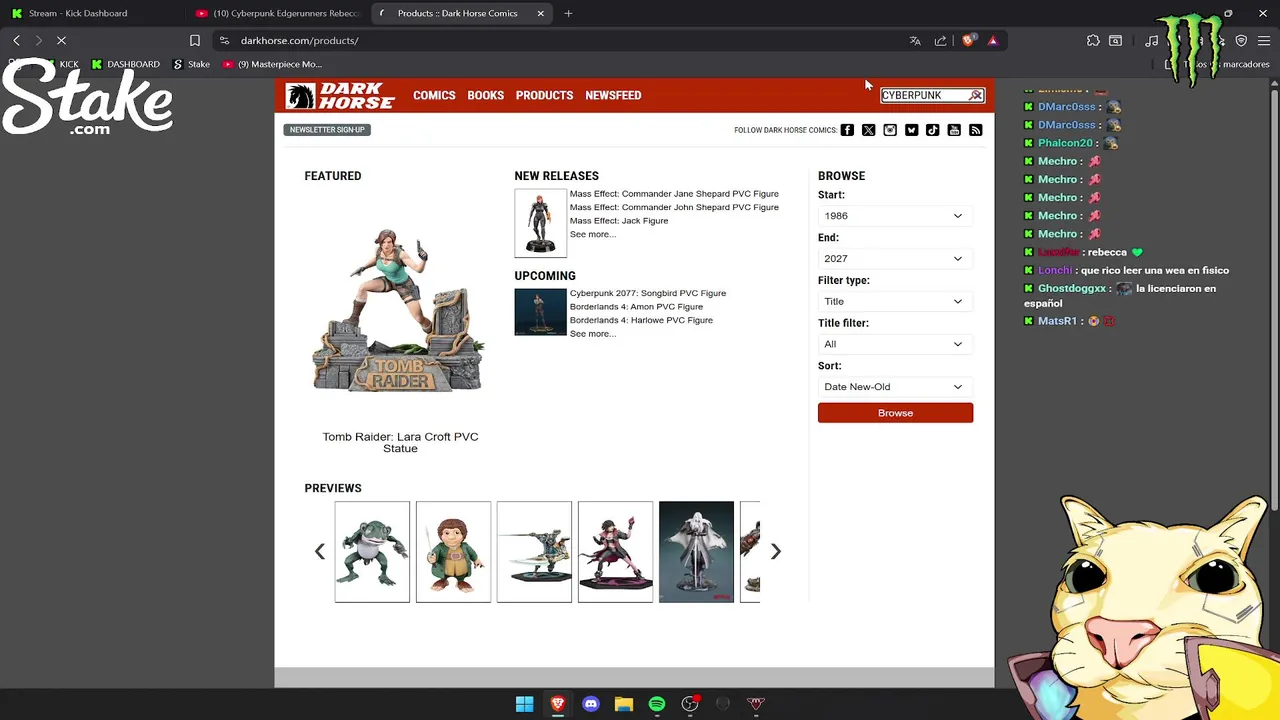Click the Brave VPN shield icon

point(1241,41)
